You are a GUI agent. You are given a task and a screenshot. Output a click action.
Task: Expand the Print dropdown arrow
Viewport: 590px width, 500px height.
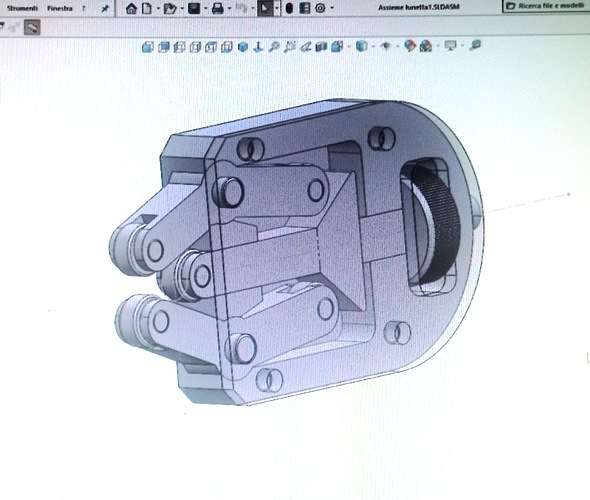pos(229,8)
